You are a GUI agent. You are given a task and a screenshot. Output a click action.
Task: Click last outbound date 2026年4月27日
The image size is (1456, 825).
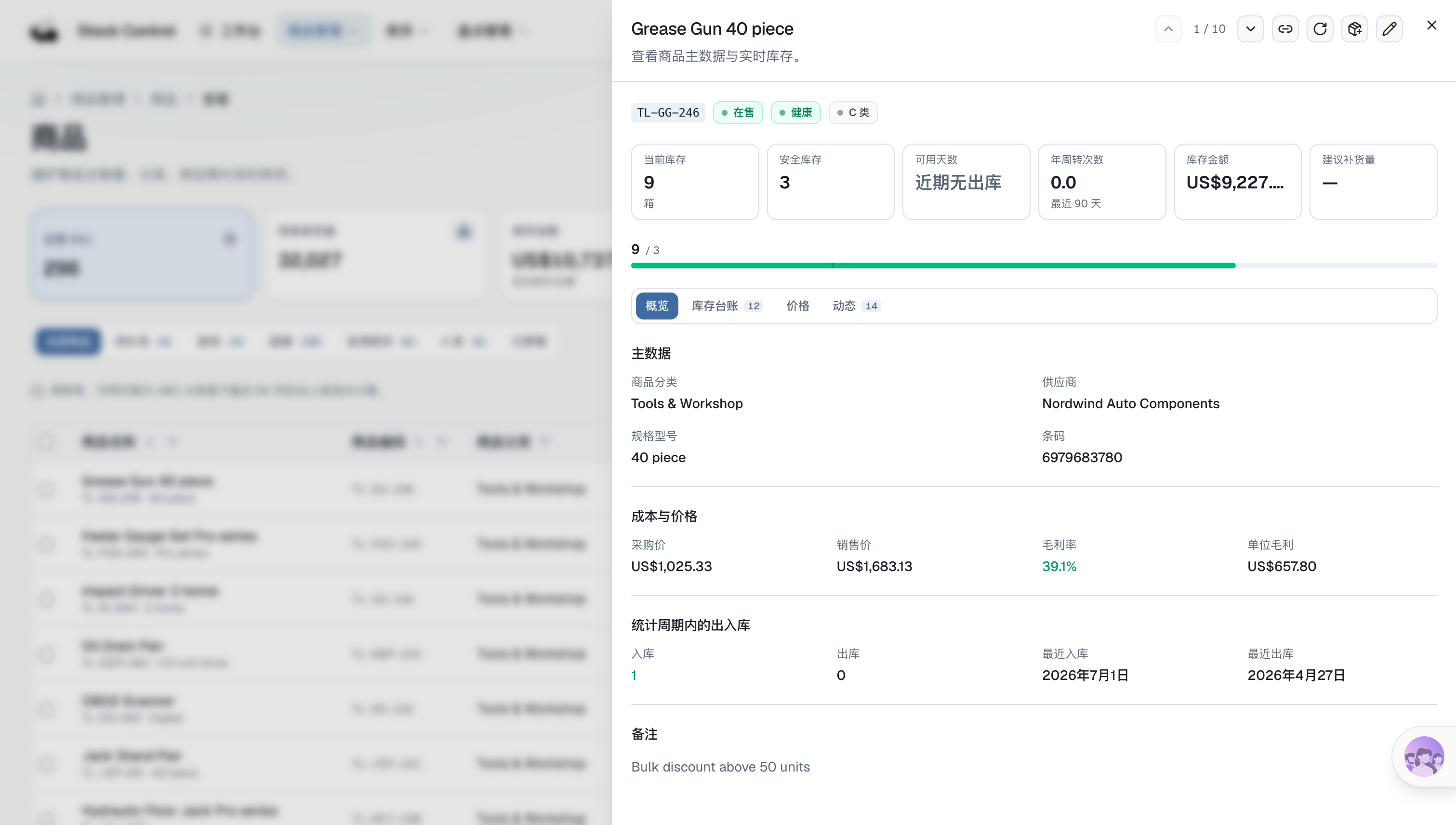click(1296, 675)
